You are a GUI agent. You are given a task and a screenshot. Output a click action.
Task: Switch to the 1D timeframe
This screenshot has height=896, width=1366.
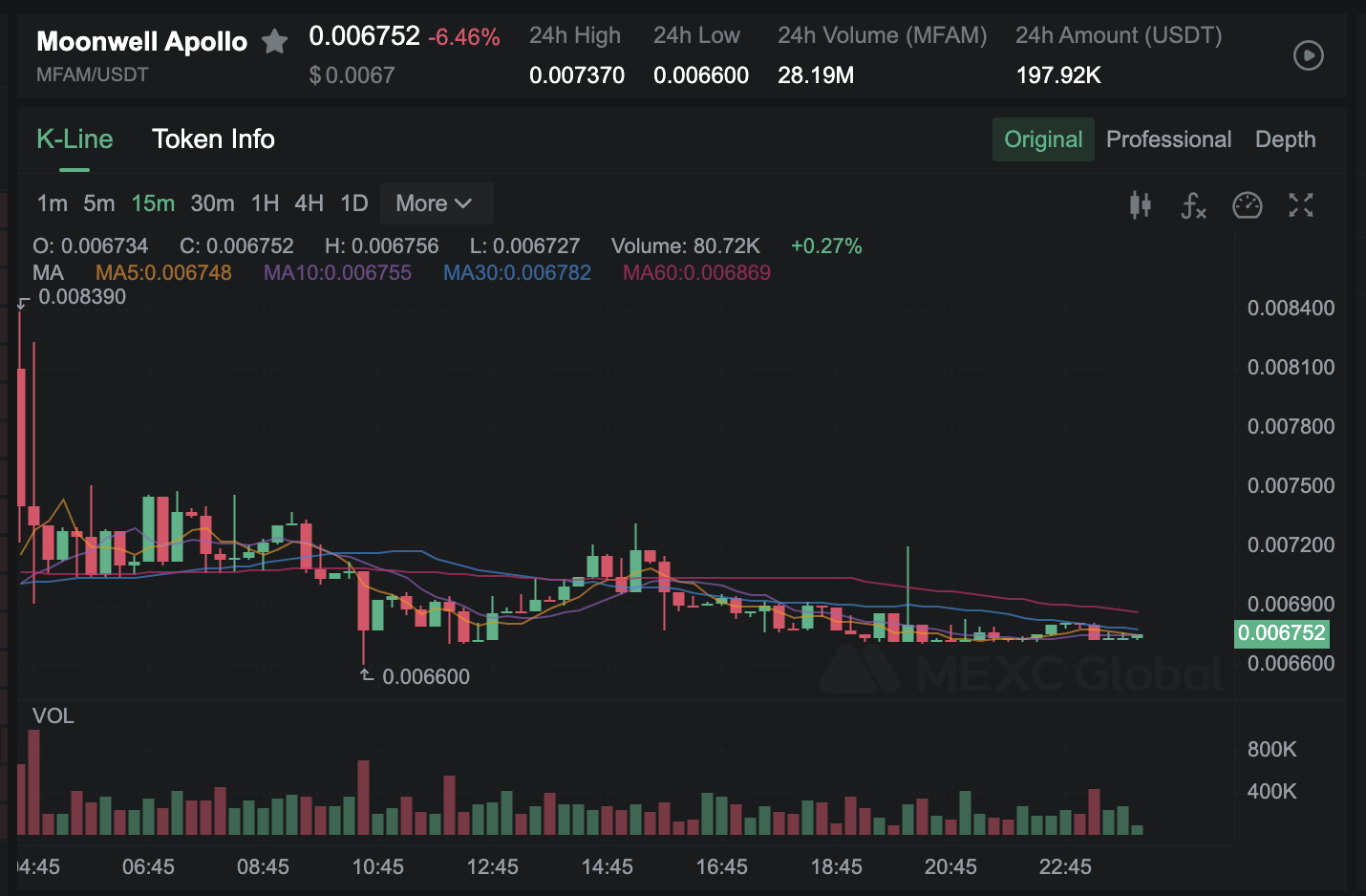353,203
